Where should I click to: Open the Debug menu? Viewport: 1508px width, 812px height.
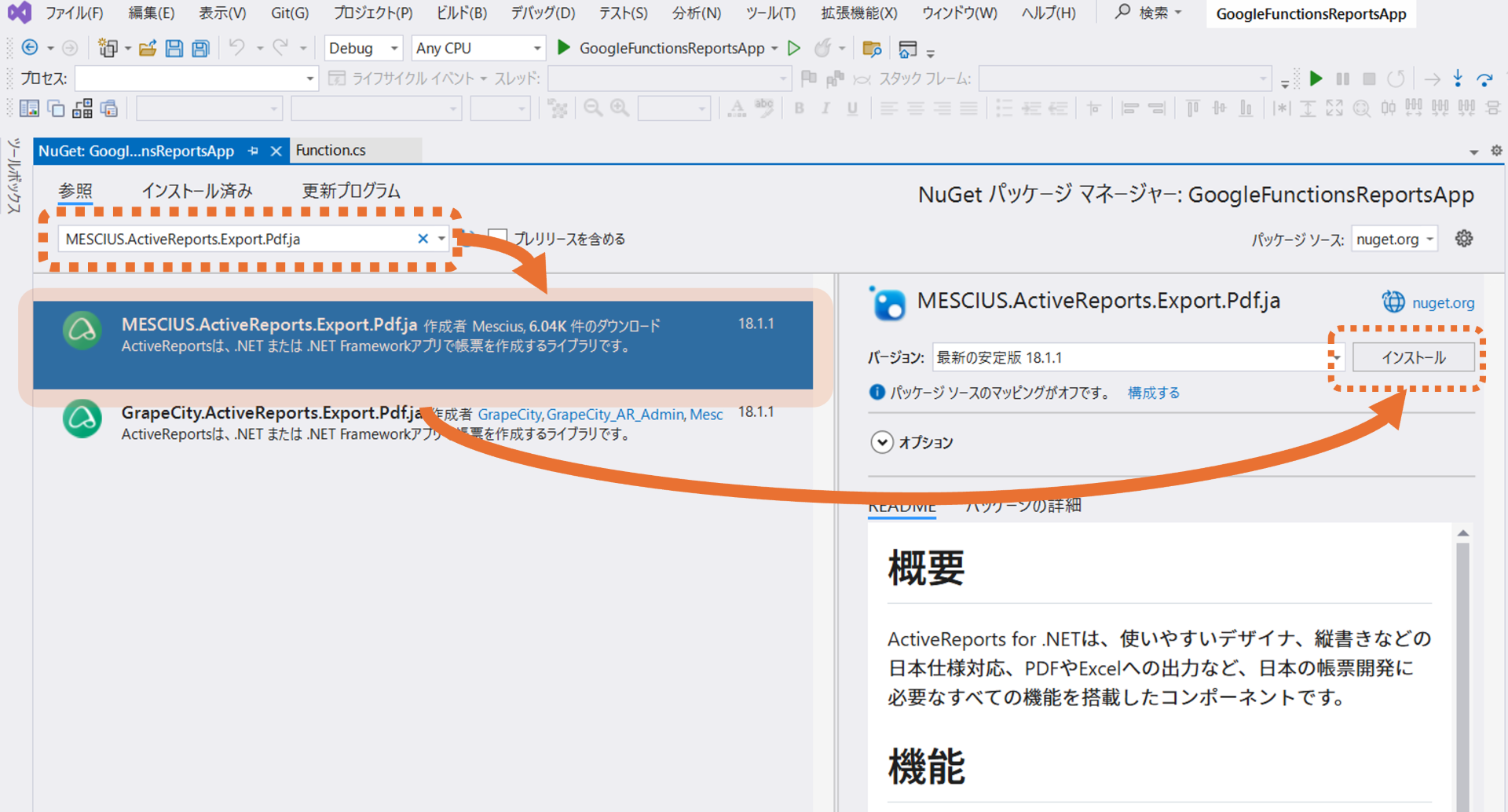(543, 13)
